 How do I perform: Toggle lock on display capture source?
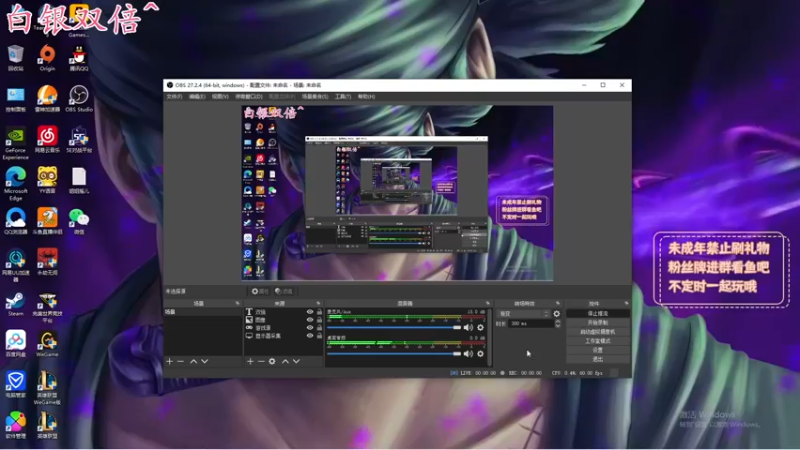pyautogui.click(x=319, y=336)
